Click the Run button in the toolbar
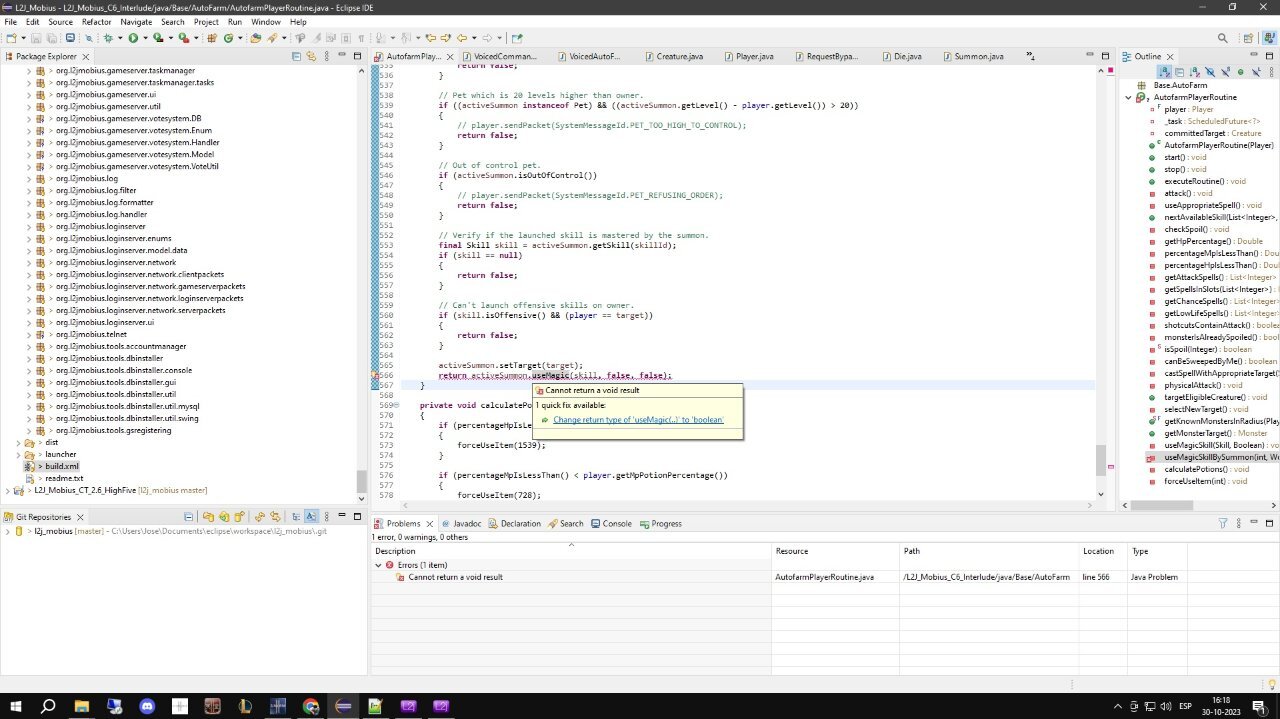The image size is (1280, 719). click(x=132, y=38)
